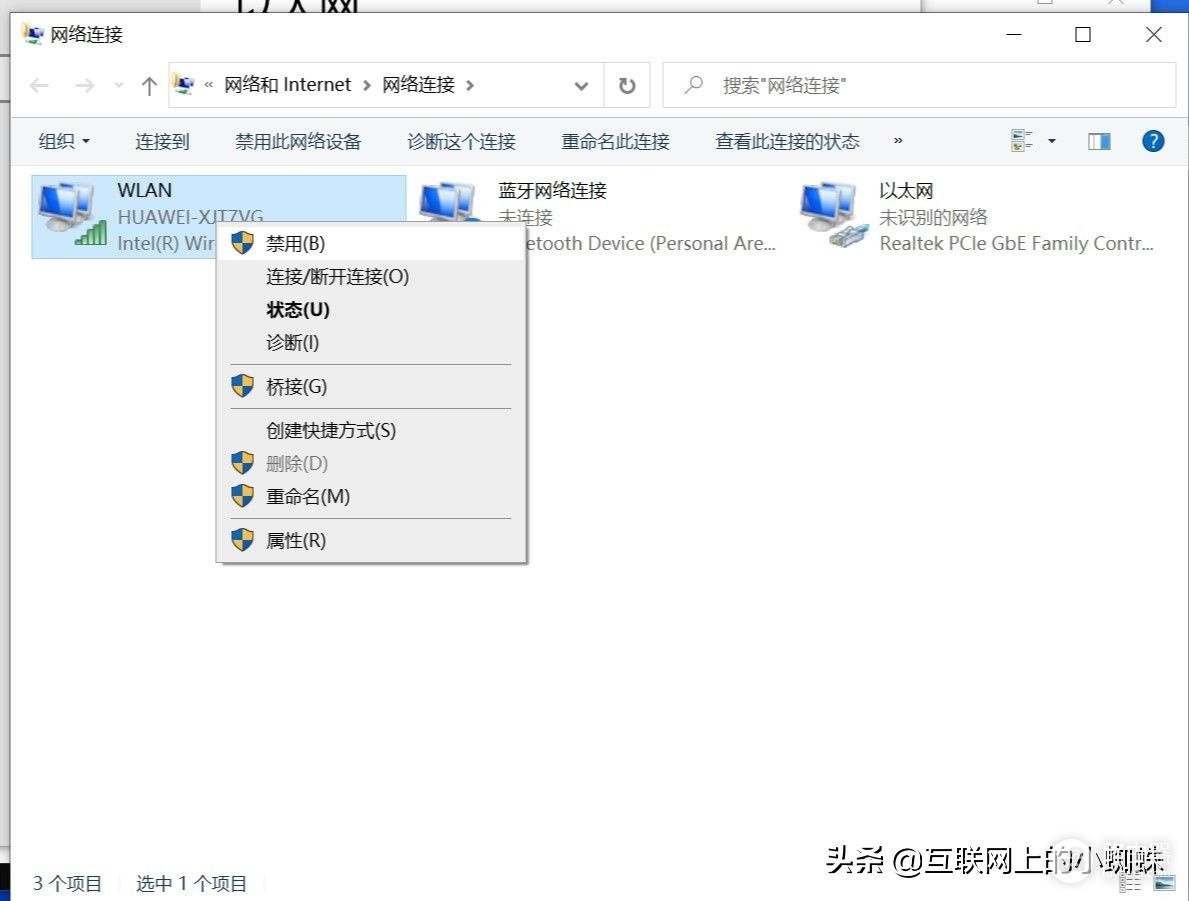Select 禁用(B) in context menu
This screenshot has width=1189, height=901.
(x=371, y=243)
